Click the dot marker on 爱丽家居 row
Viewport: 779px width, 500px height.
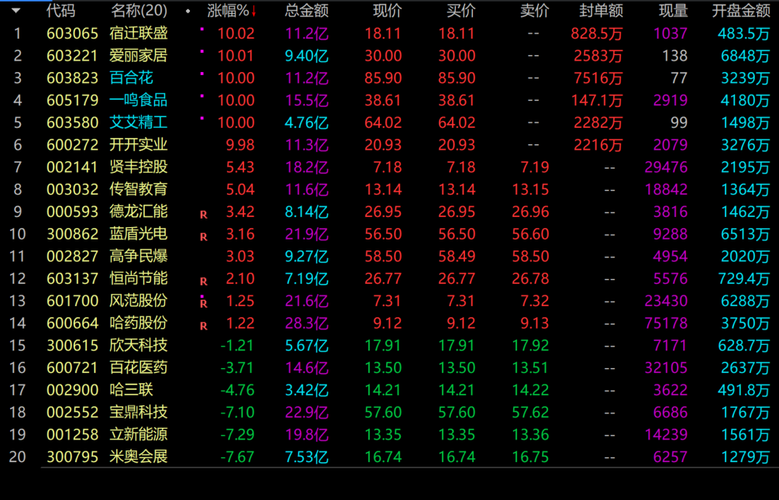coord(202,52)
